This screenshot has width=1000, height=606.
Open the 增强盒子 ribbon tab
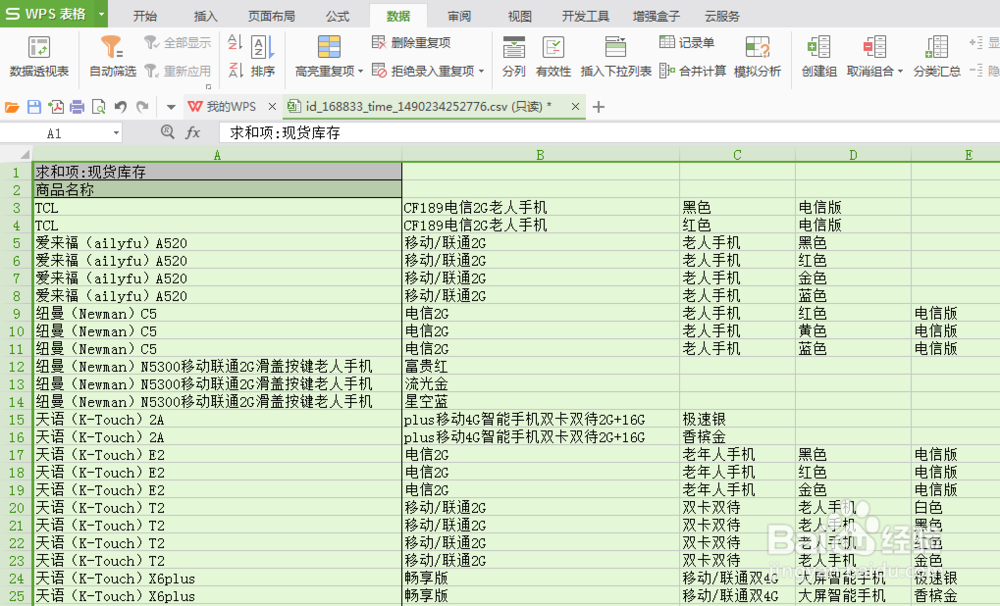coord(656,16)
